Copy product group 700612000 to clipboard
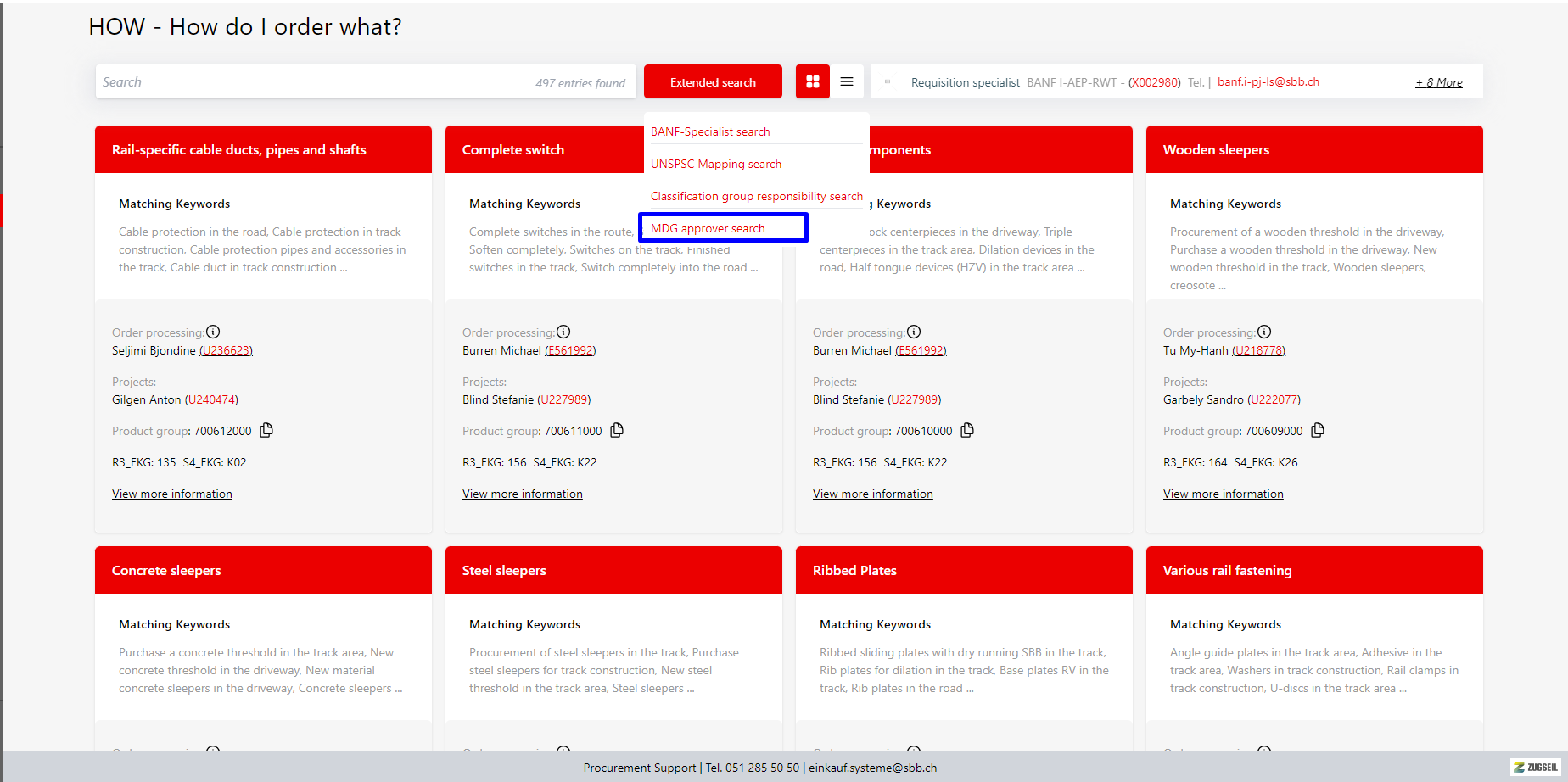This screenshot has width=1568, height=782. (x=266, y=430)
